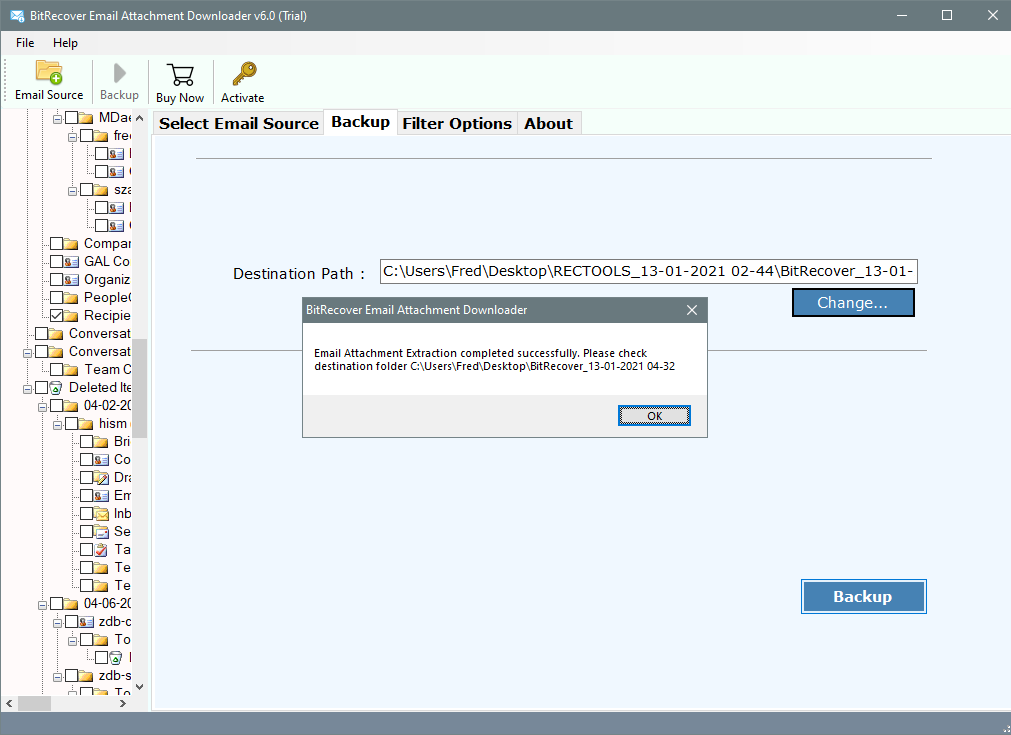1011x735 pixels.
Task: Open the About tab
Action: [x=549, y=123]
